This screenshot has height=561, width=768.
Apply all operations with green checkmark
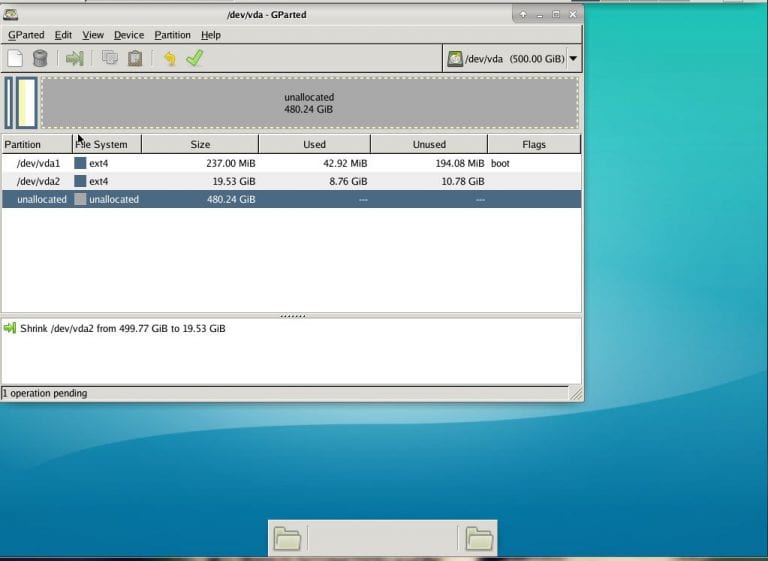pyautogui.click(x=194, y=58)
